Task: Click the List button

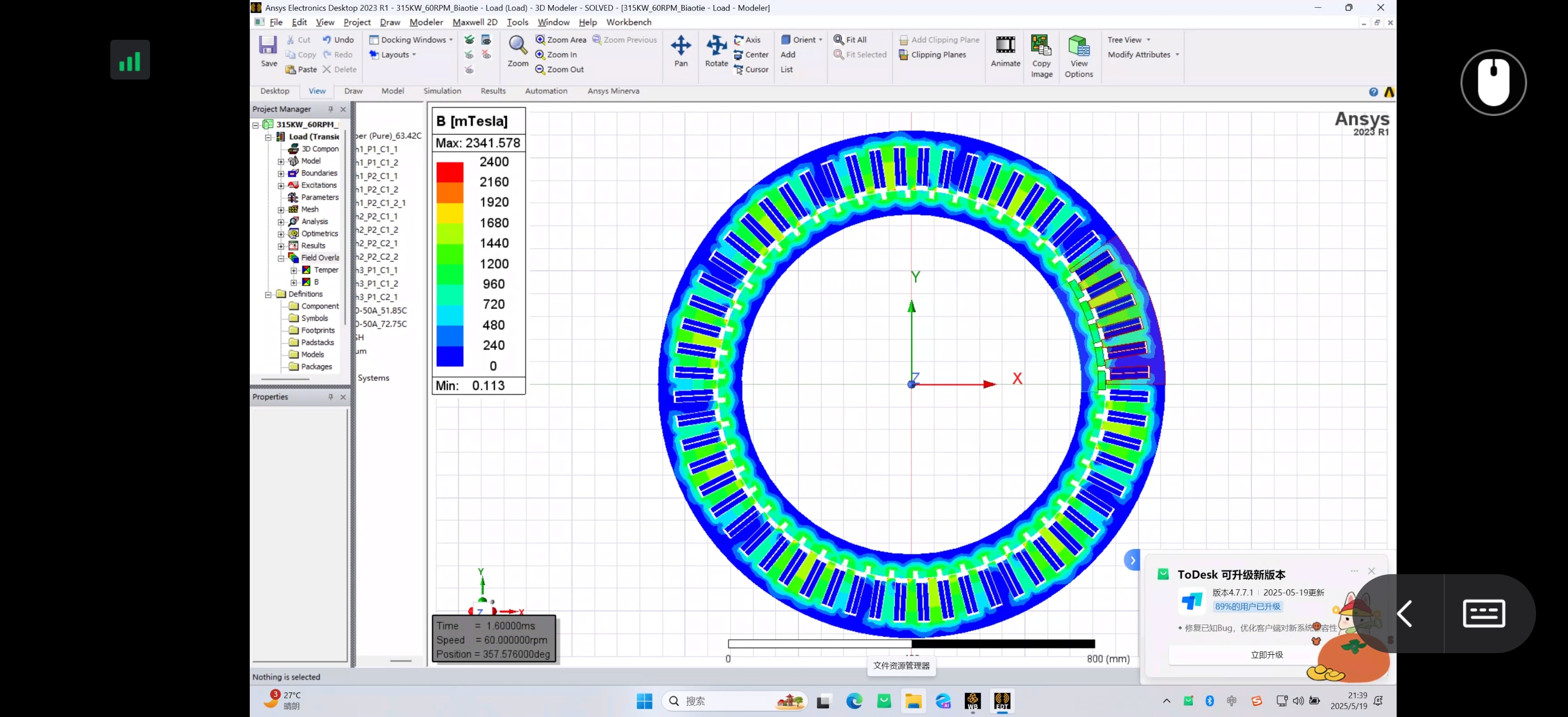Action: 786,69
